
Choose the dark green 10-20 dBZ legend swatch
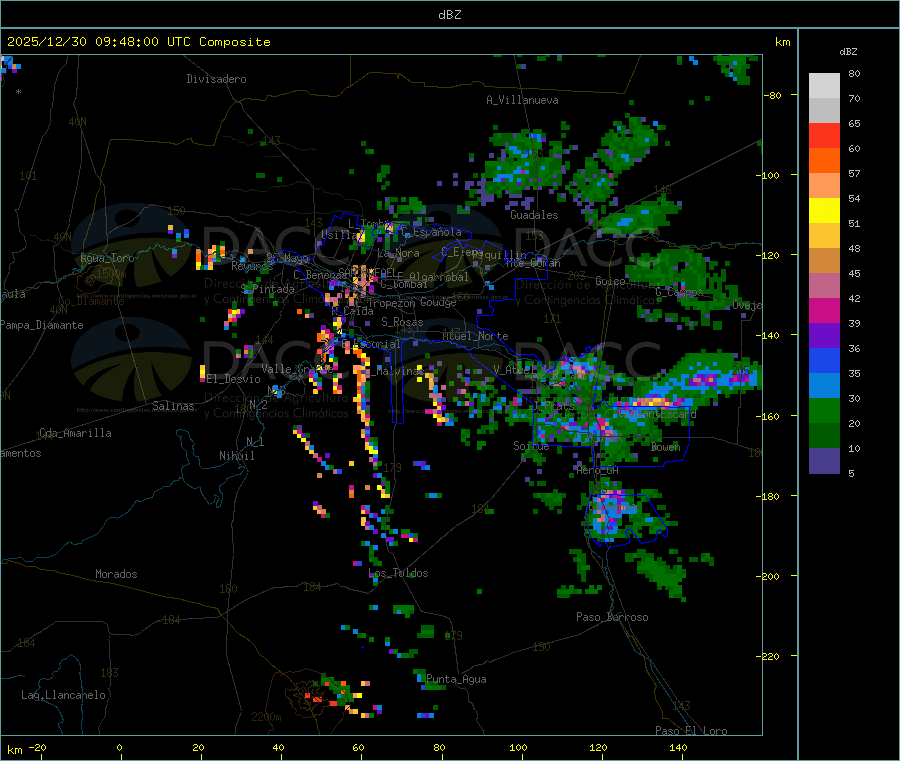click(824, 436)
